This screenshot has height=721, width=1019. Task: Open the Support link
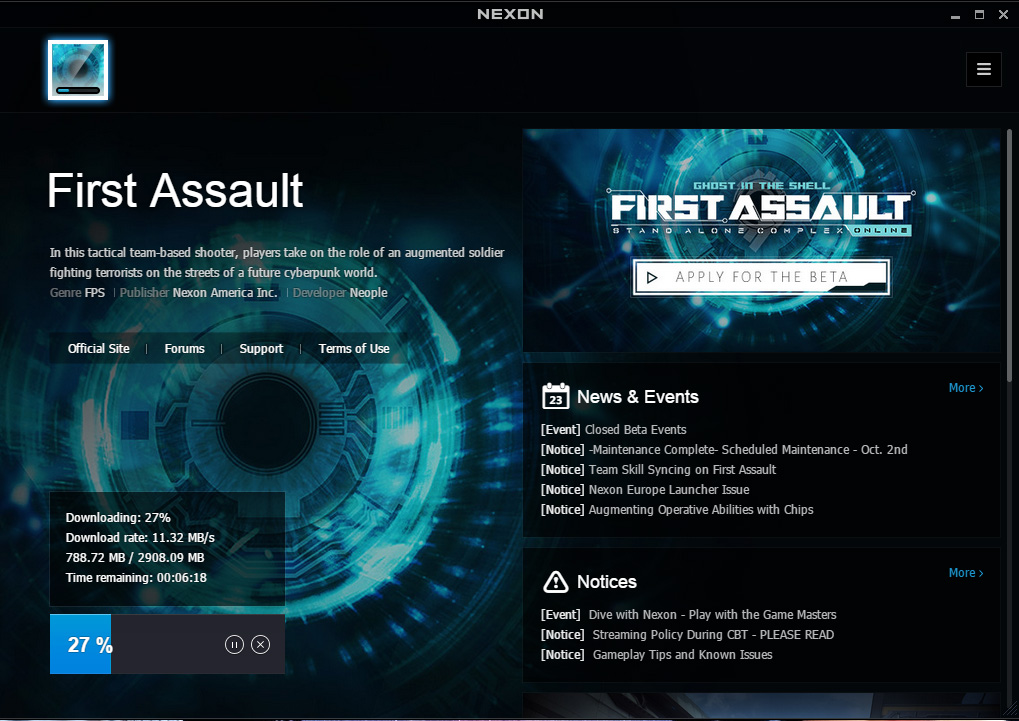pos(261,349)
